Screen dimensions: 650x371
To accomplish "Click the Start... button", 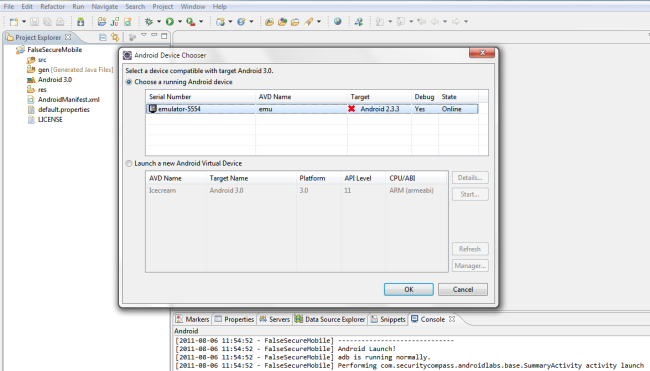I will coord(470,194).
